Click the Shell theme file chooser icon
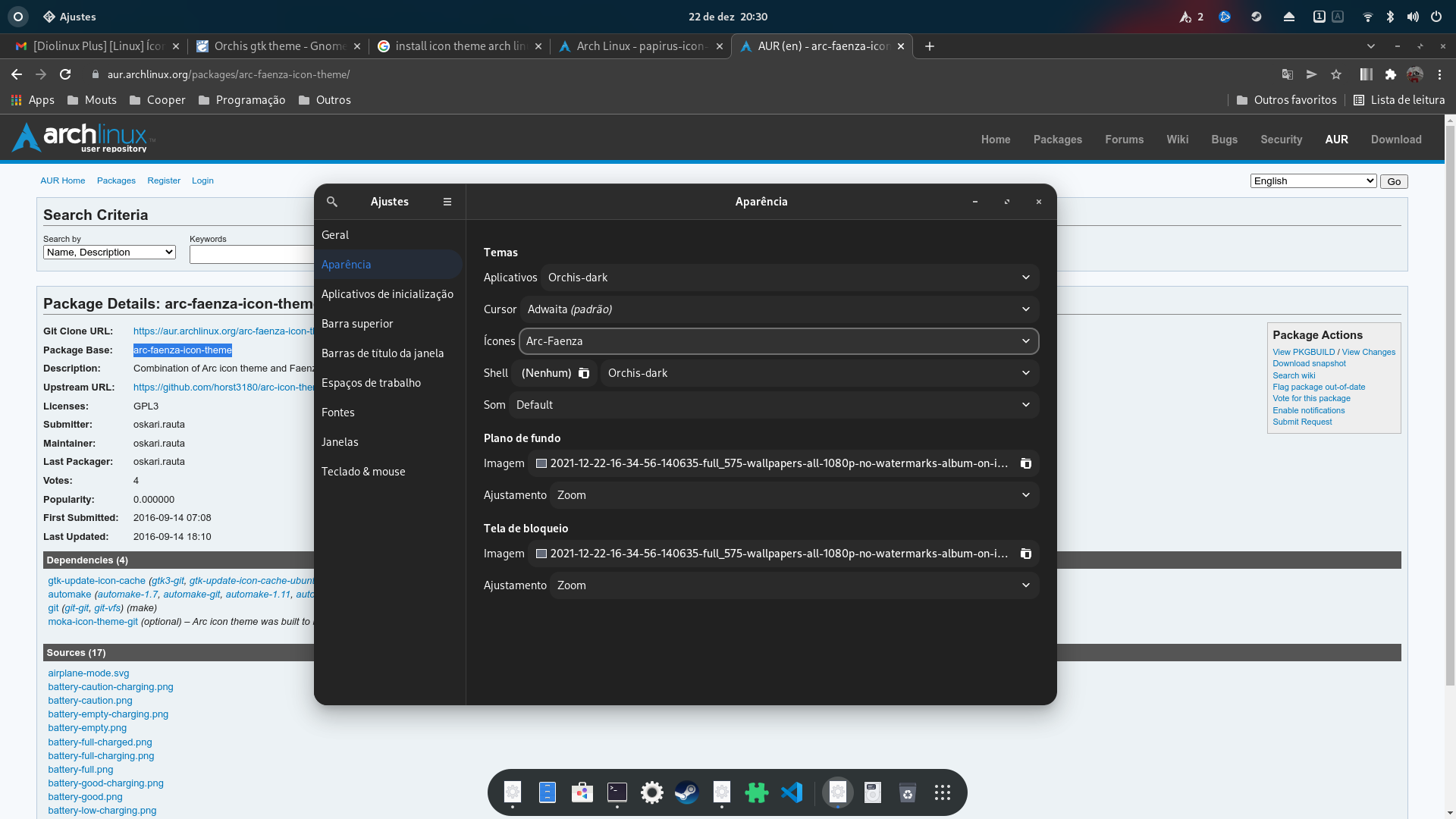 coord(584,373)
